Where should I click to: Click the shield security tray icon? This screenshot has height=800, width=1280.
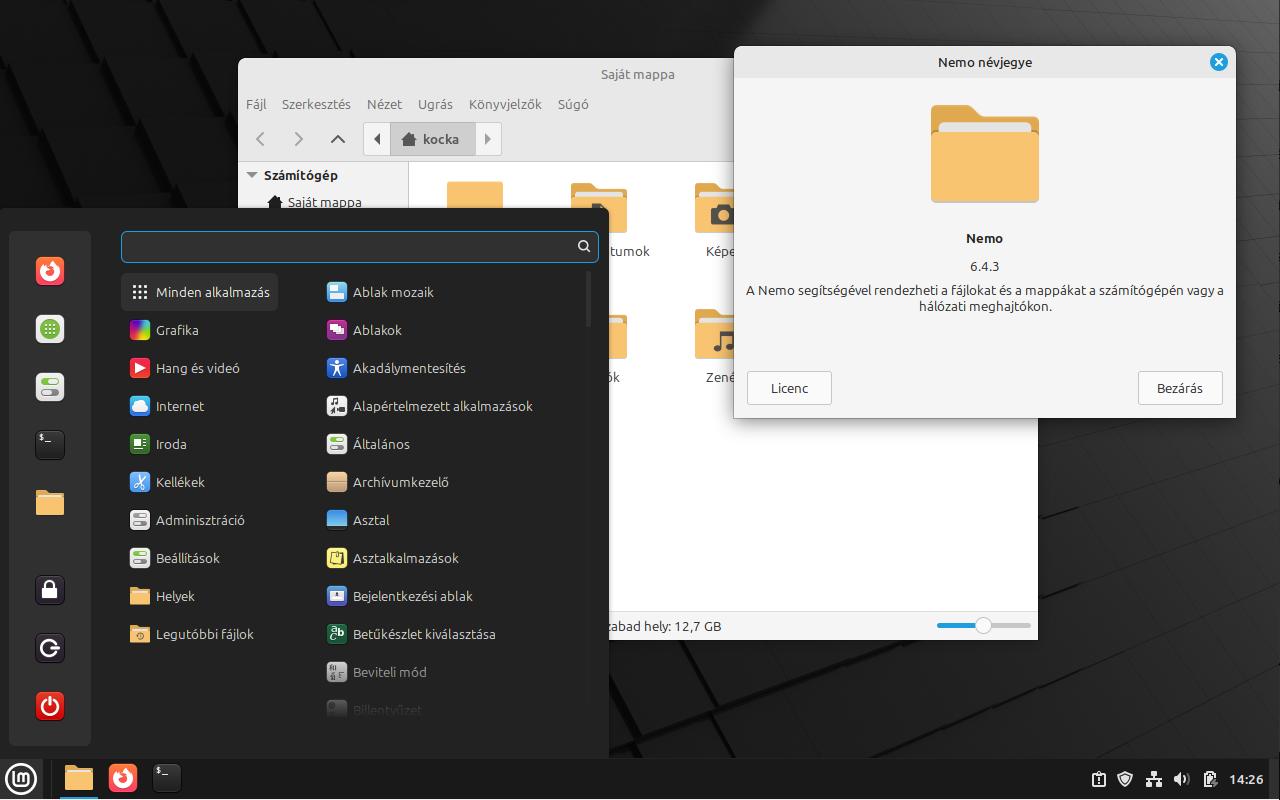(1125, 779)
